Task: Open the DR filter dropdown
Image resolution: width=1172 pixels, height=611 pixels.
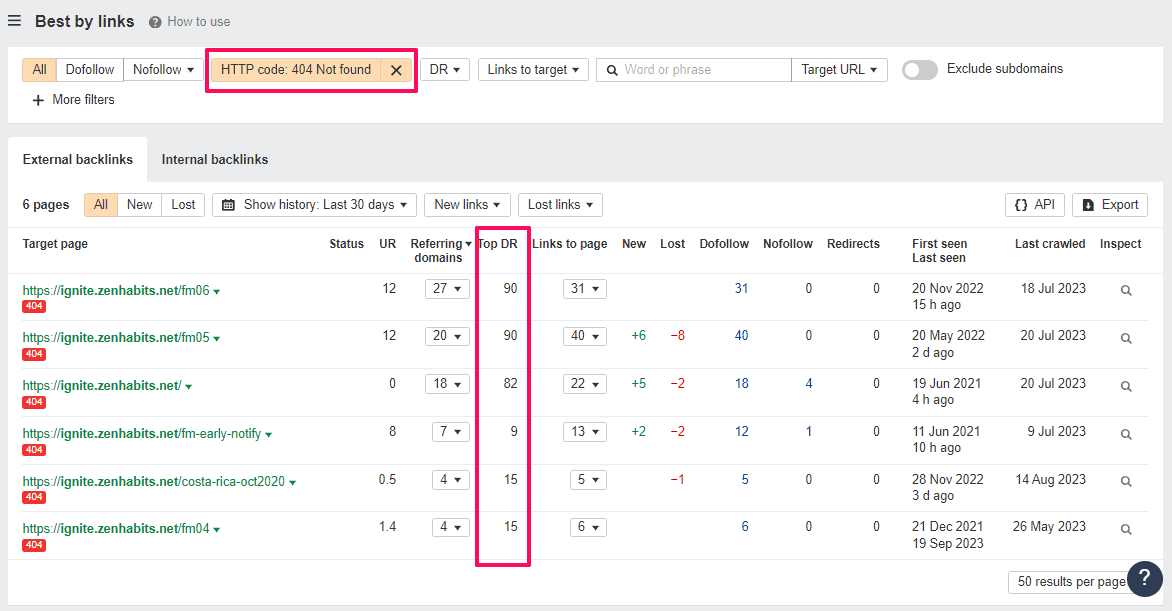Action: 445,70
